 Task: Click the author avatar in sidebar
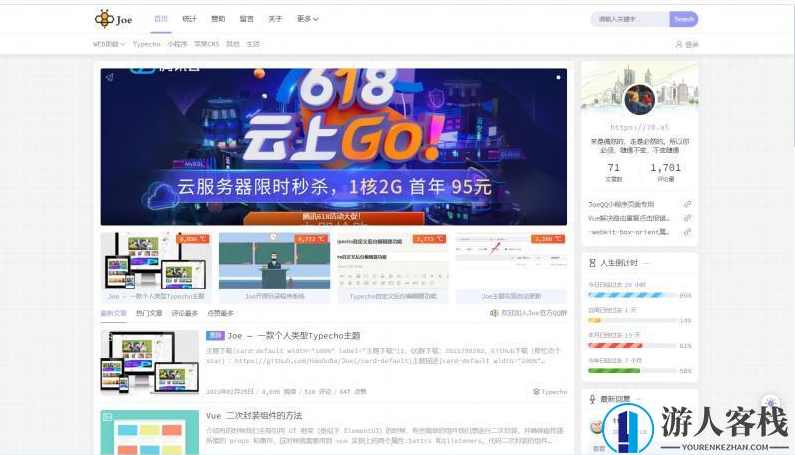pyautogui.click(x=639, y=100)
